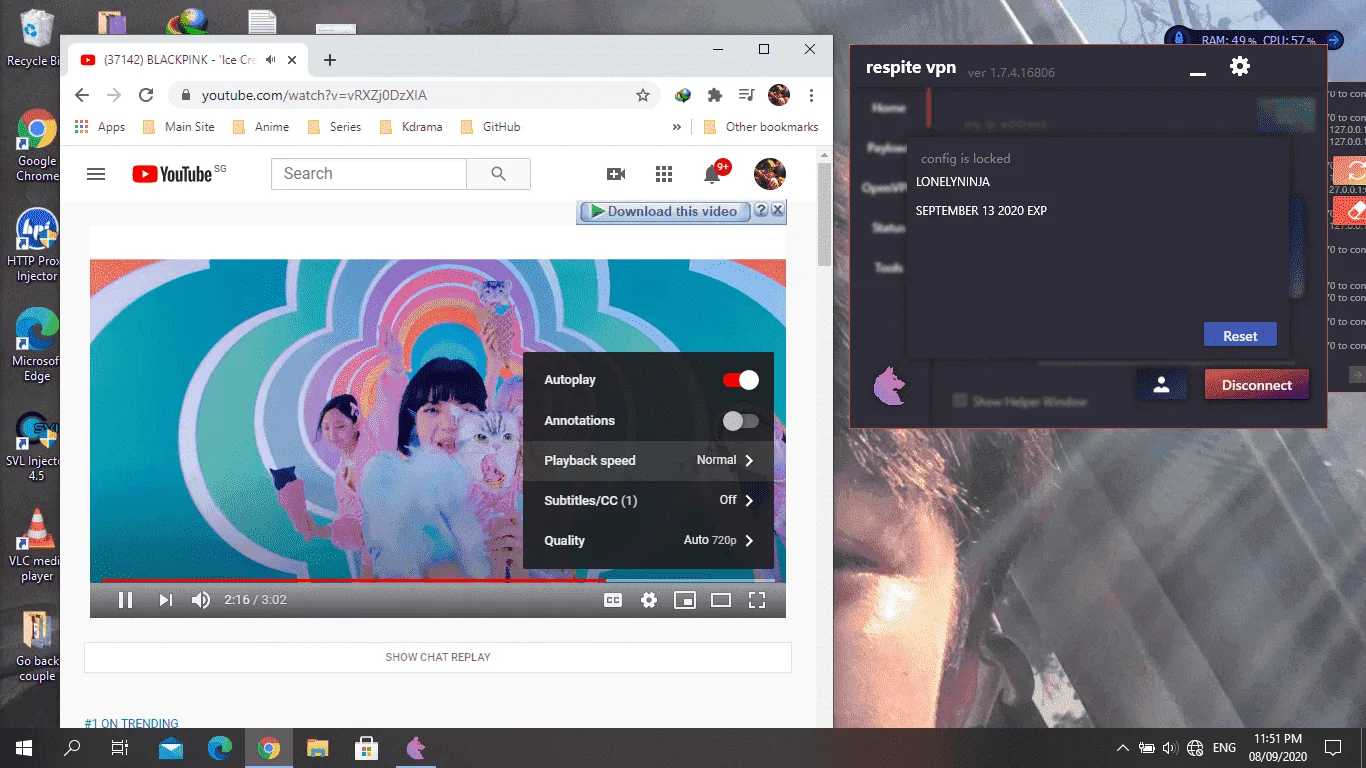Open download bar help question mark

click(761, 211)
